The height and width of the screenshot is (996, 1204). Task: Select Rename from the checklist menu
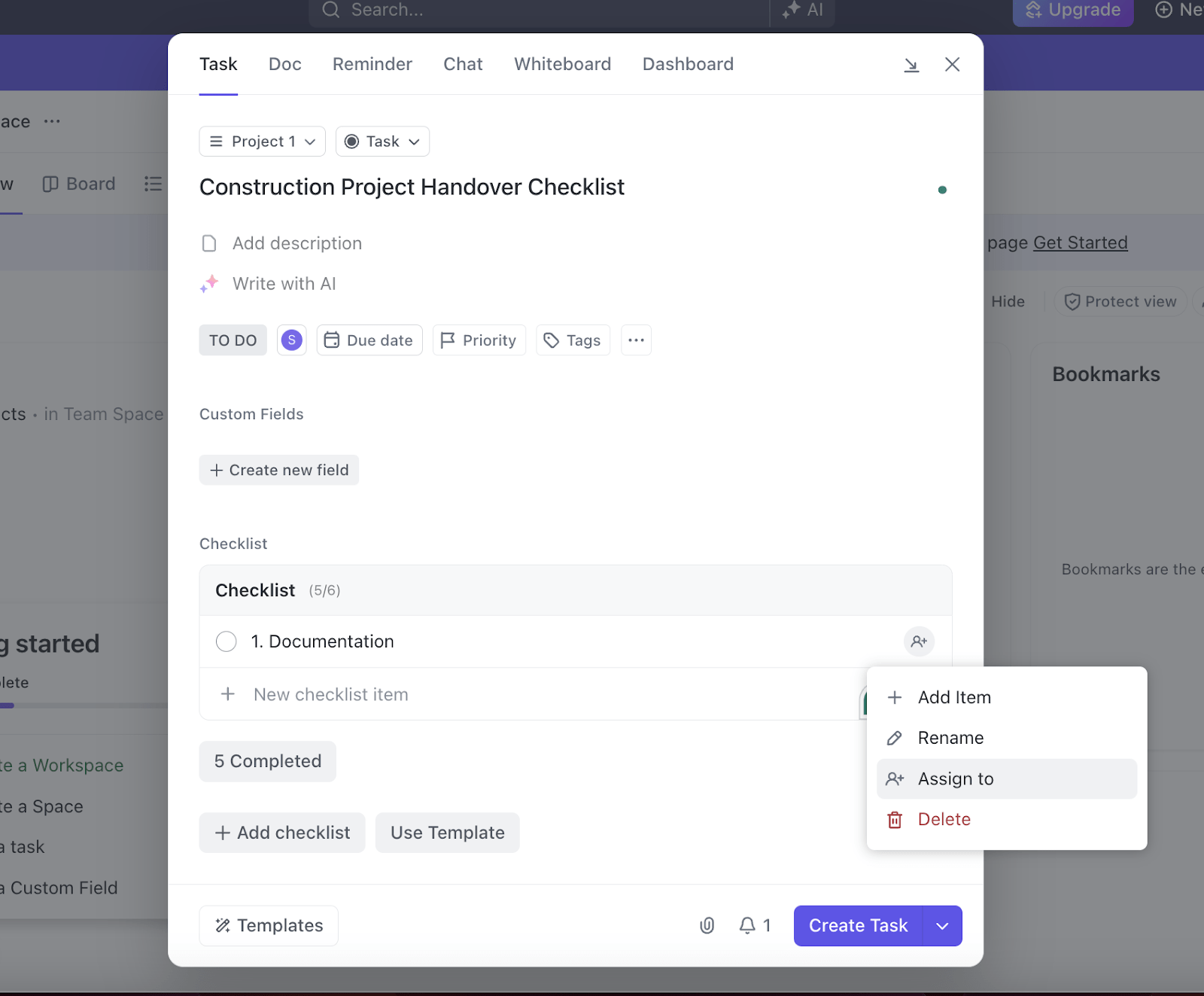pyautogui.click(x=950, y=738)
